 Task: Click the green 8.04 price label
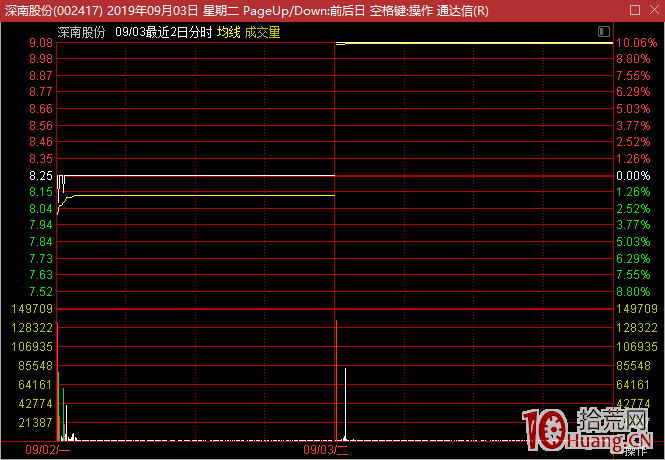point(41,209)
